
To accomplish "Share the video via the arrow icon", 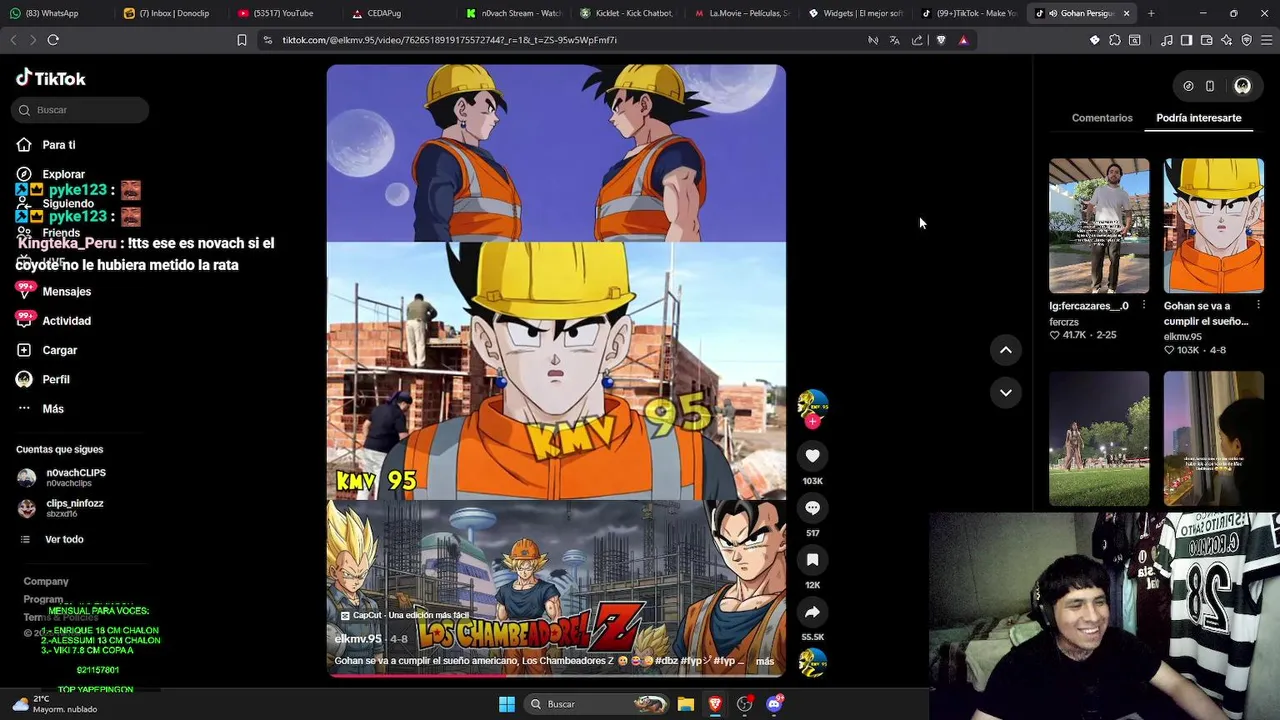I will (812, 612).
